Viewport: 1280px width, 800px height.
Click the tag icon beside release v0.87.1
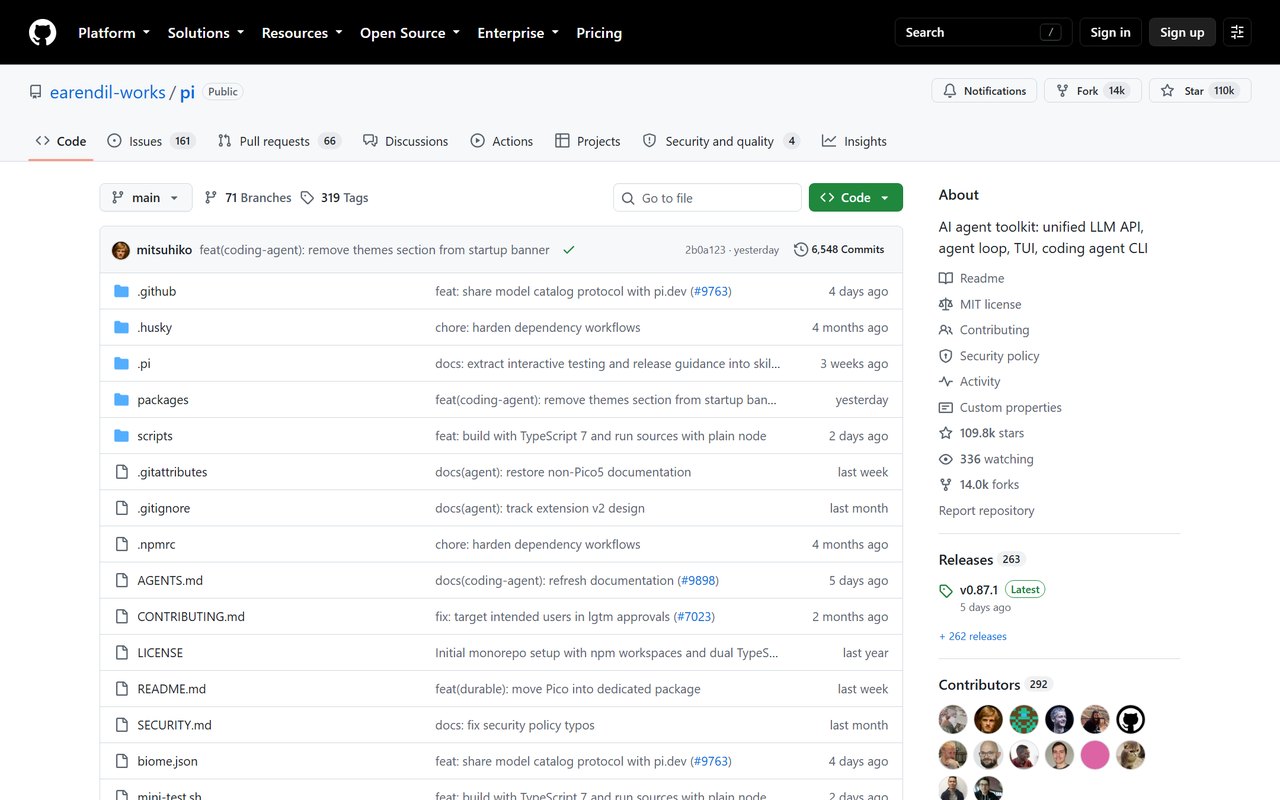(946, 591)
